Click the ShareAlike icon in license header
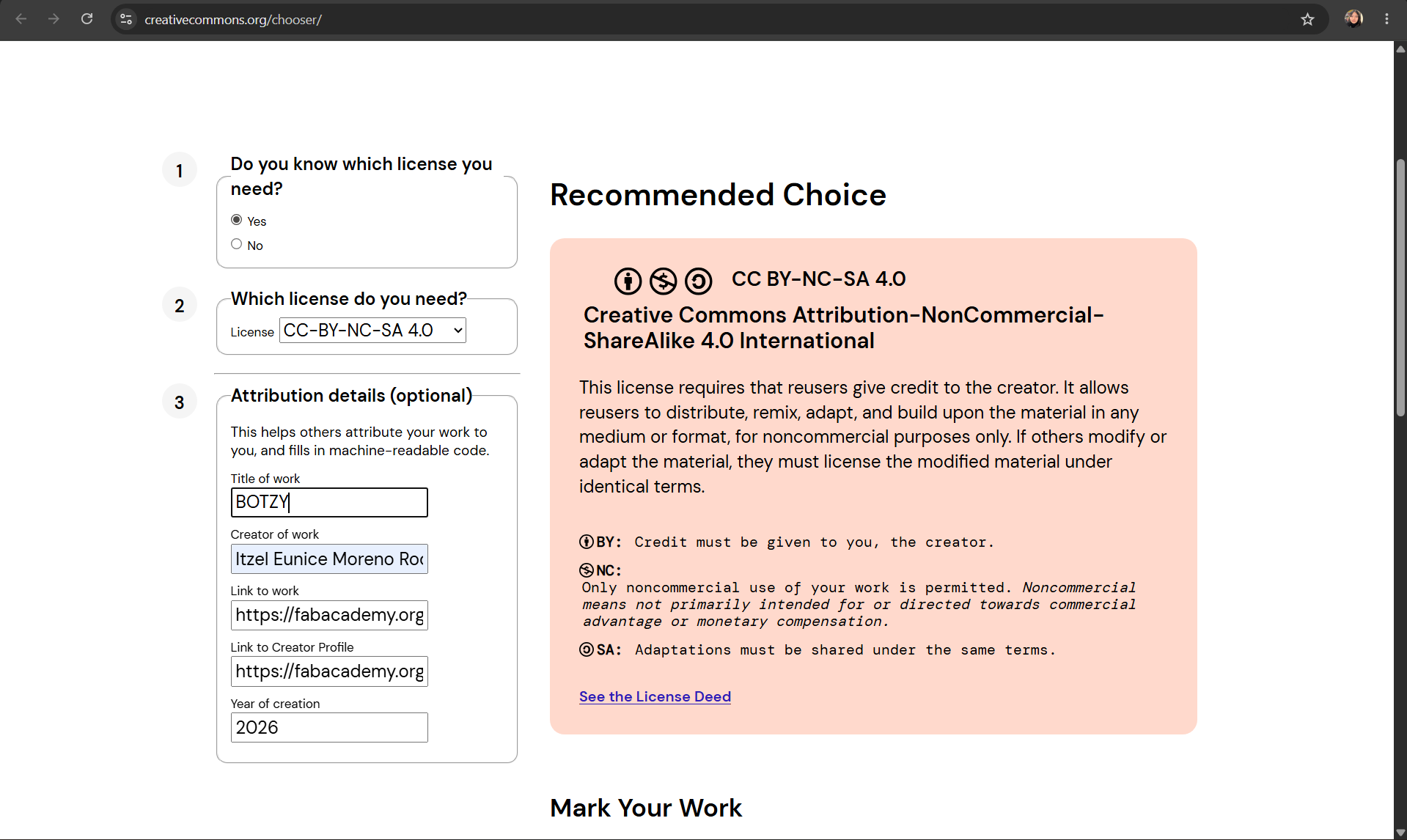 (698, 281)
